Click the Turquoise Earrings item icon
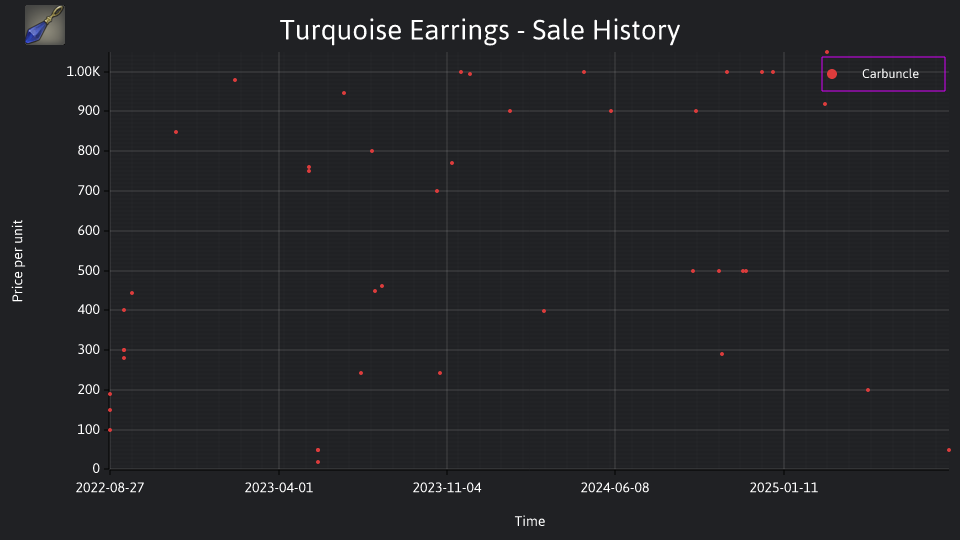The width and height of the screenshot is (960, 540). pos(45,25)
